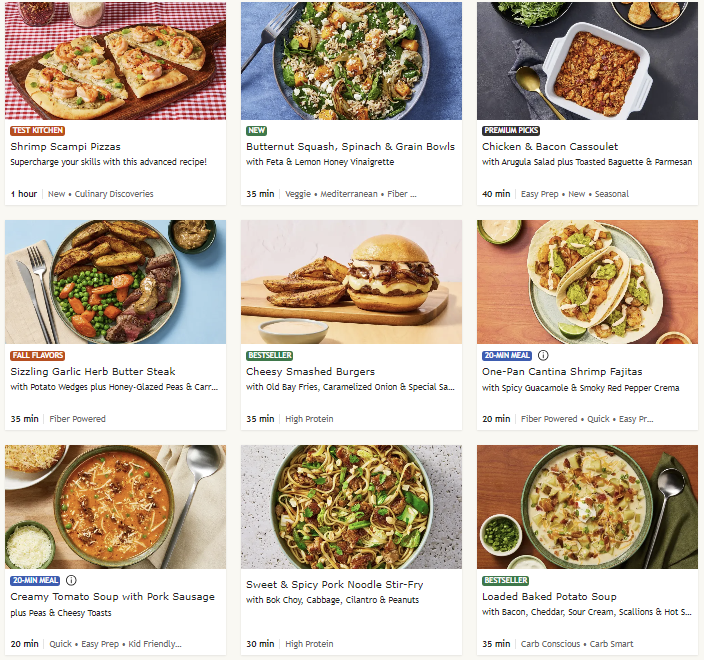The width and height of the screenshot is (704, 660).
Task: Click the FALL FLAVORS badge
Action: 37,355
